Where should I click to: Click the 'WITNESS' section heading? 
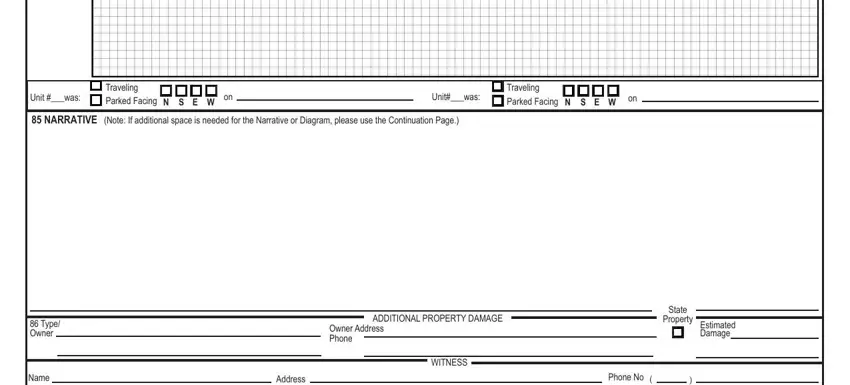(449, 363)
